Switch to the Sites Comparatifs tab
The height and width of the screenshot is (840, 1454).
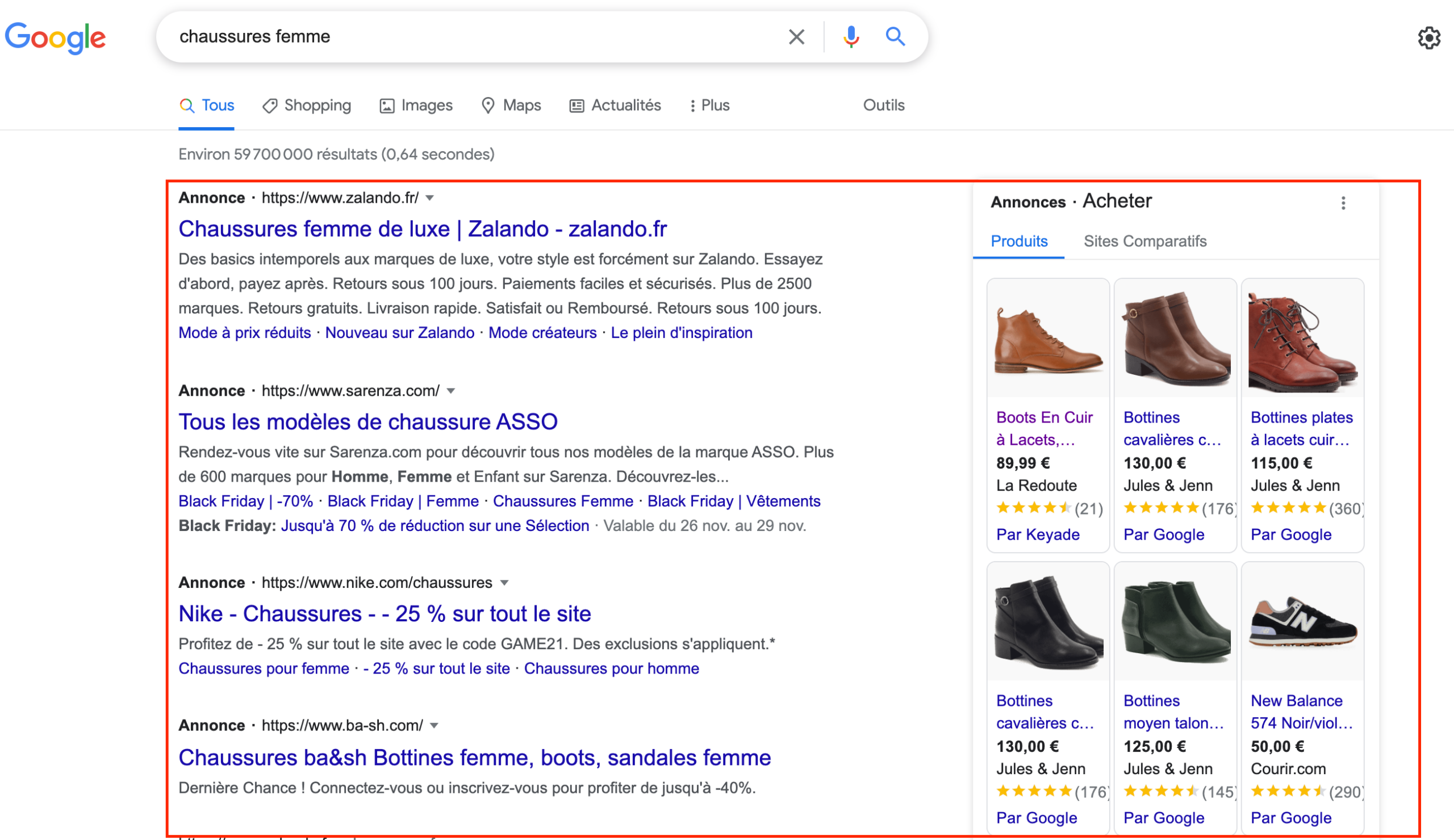coord(1145,241)
